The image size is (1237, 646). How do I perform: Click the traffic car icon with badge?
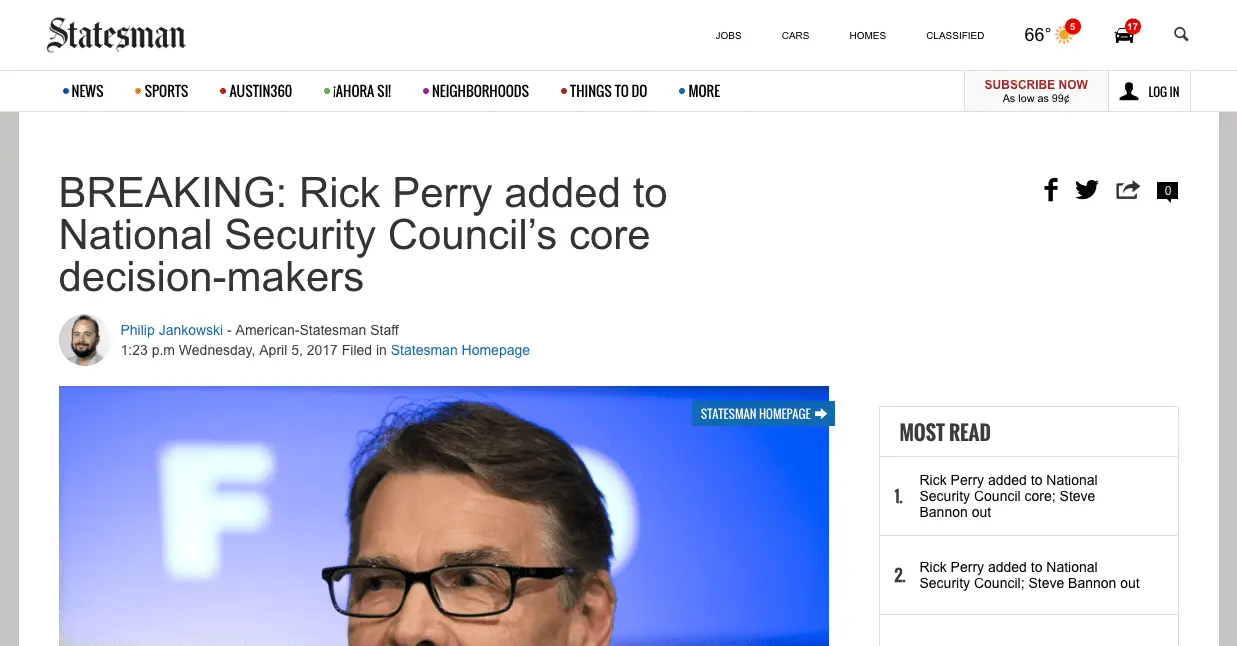point(1126,34)
